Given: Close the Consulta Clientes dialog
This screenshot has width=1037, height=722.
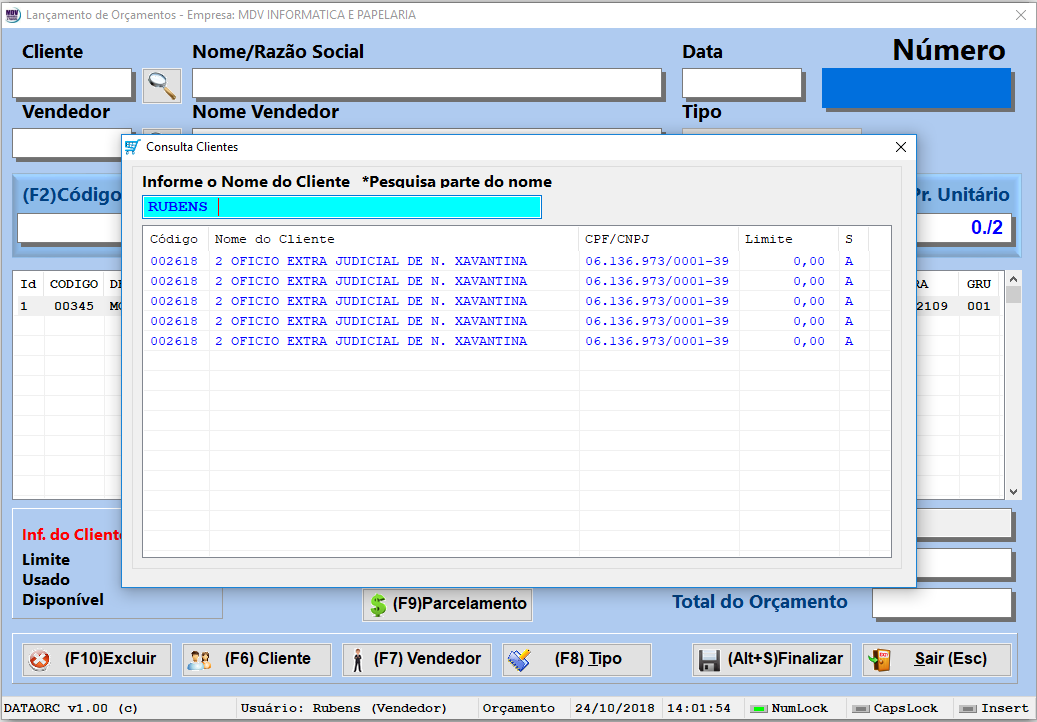Looking at the screenshot, I should point(900,147).
